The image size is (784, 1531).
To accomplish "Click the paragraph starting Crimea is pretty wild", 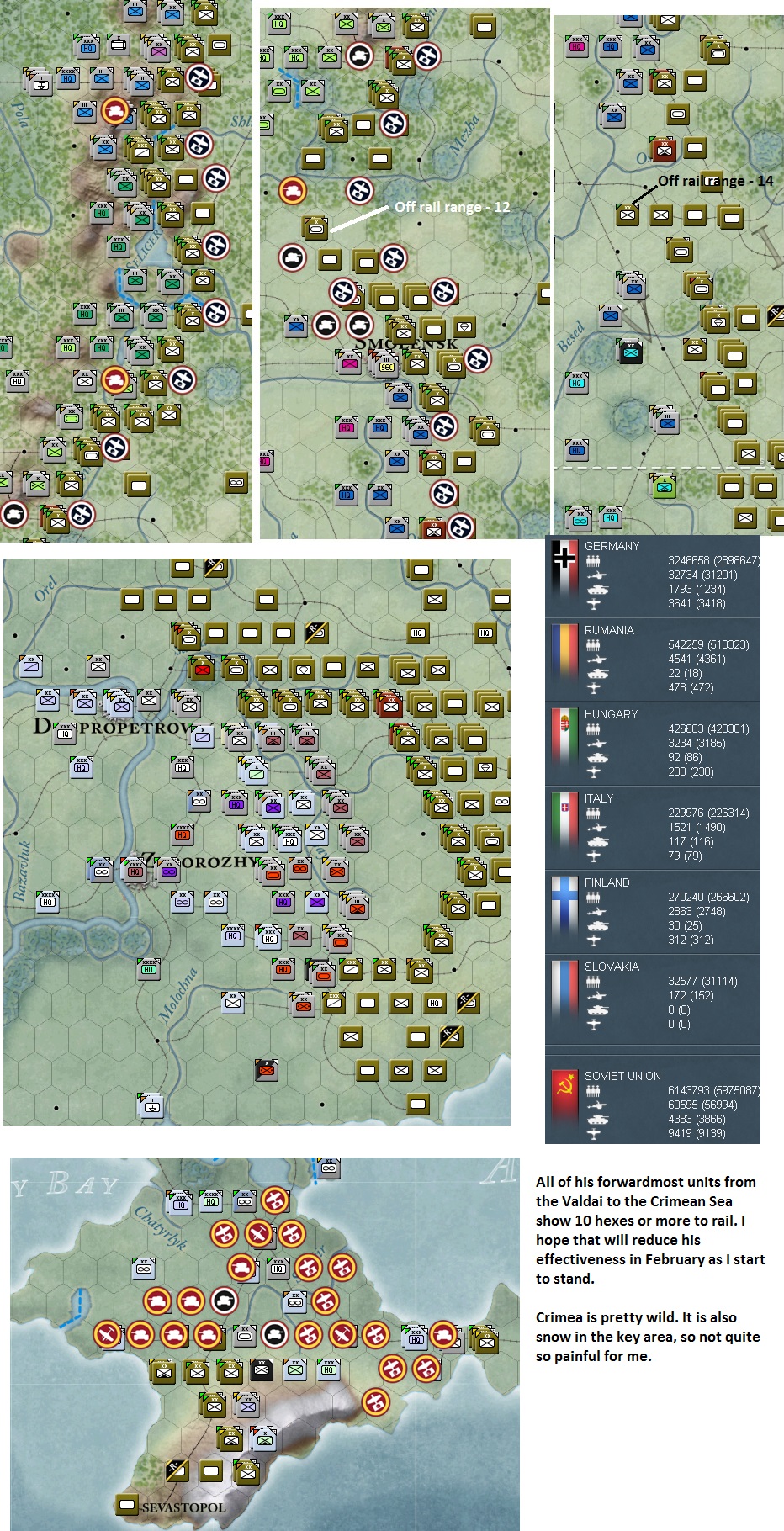I will 648,1336.
